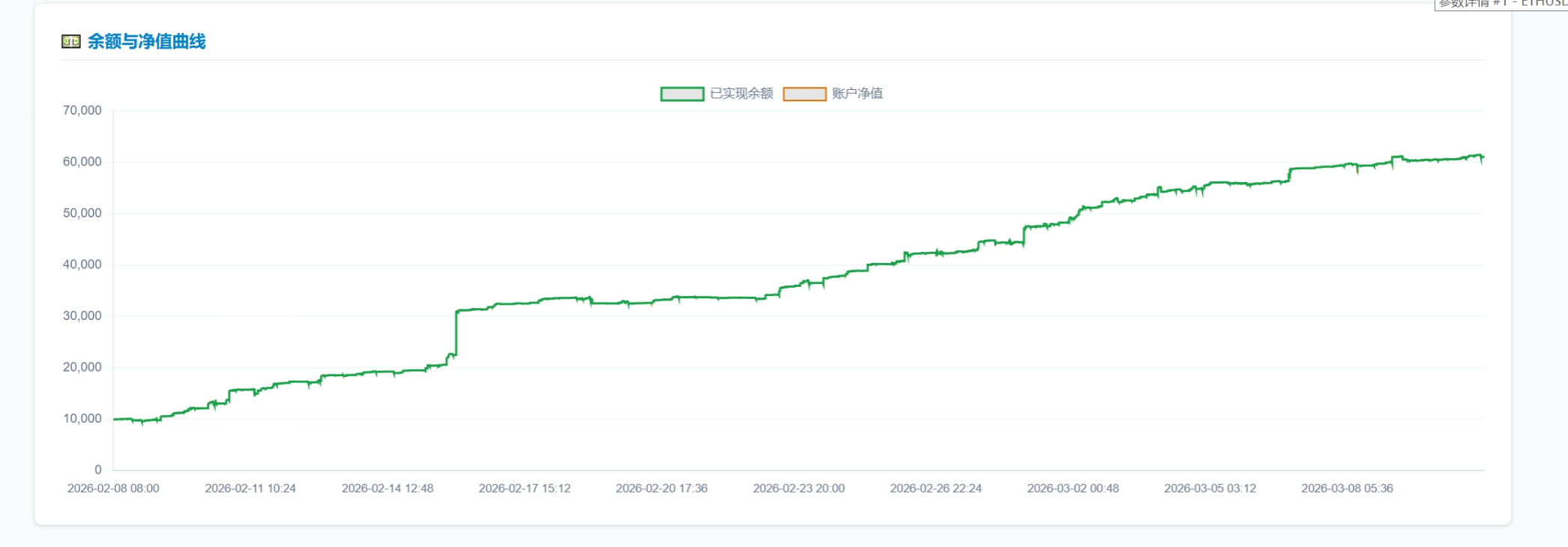Hide the 已实现余额 series via its label

(741, 94)
